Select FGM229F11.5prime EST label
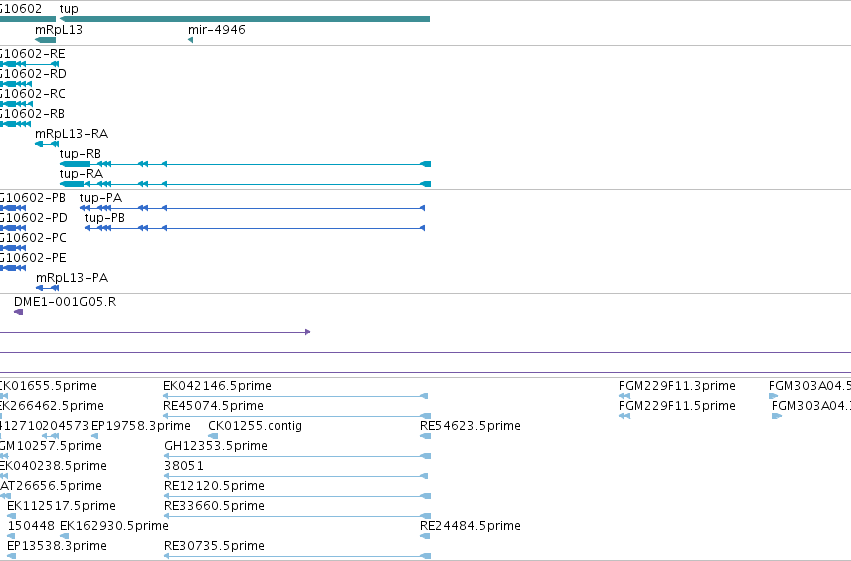Screen dimensions: 851x561 [677, 406]
